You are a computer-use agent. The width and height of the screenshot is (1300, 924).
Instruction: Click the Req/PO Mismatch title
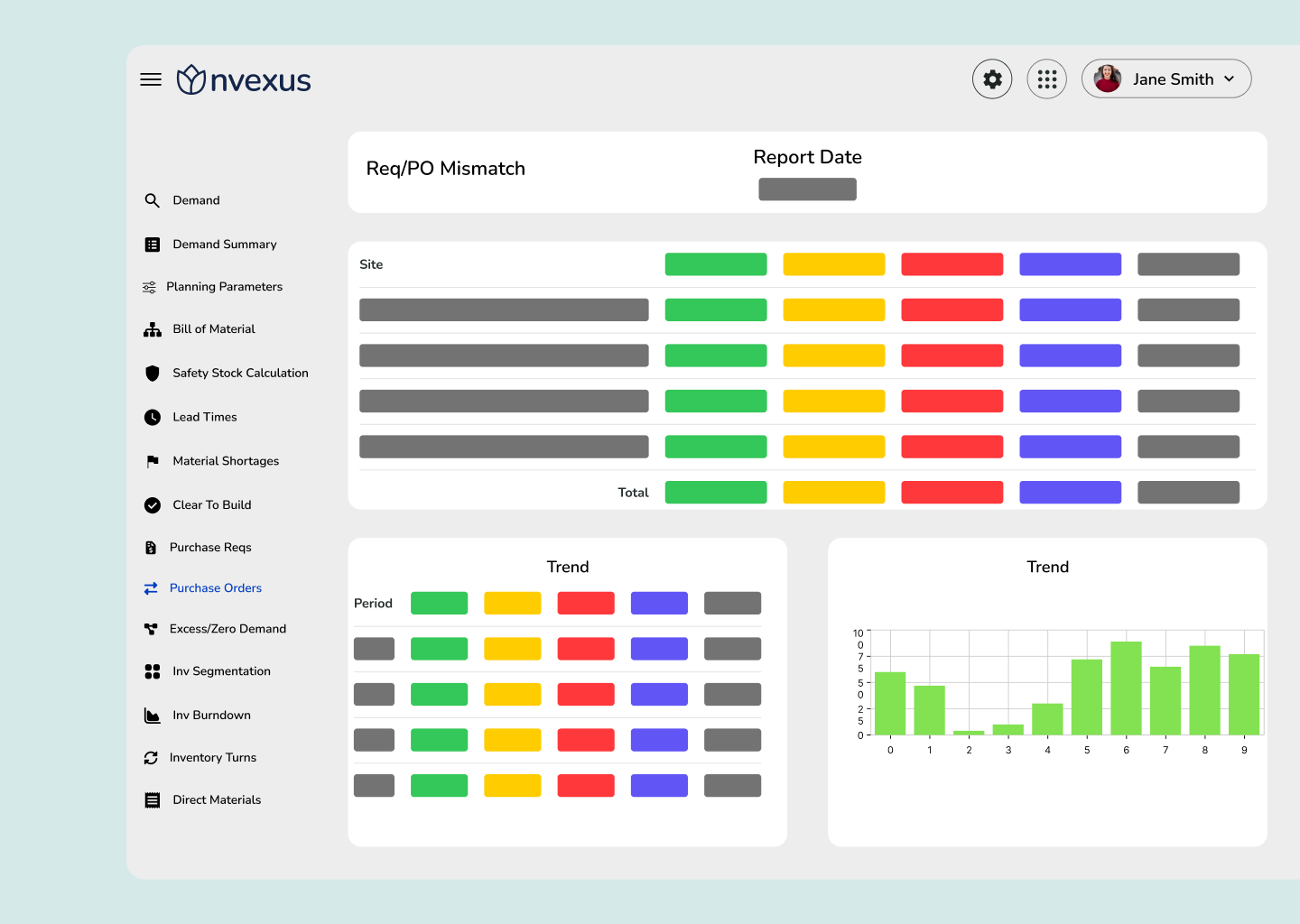pos(446,169)
